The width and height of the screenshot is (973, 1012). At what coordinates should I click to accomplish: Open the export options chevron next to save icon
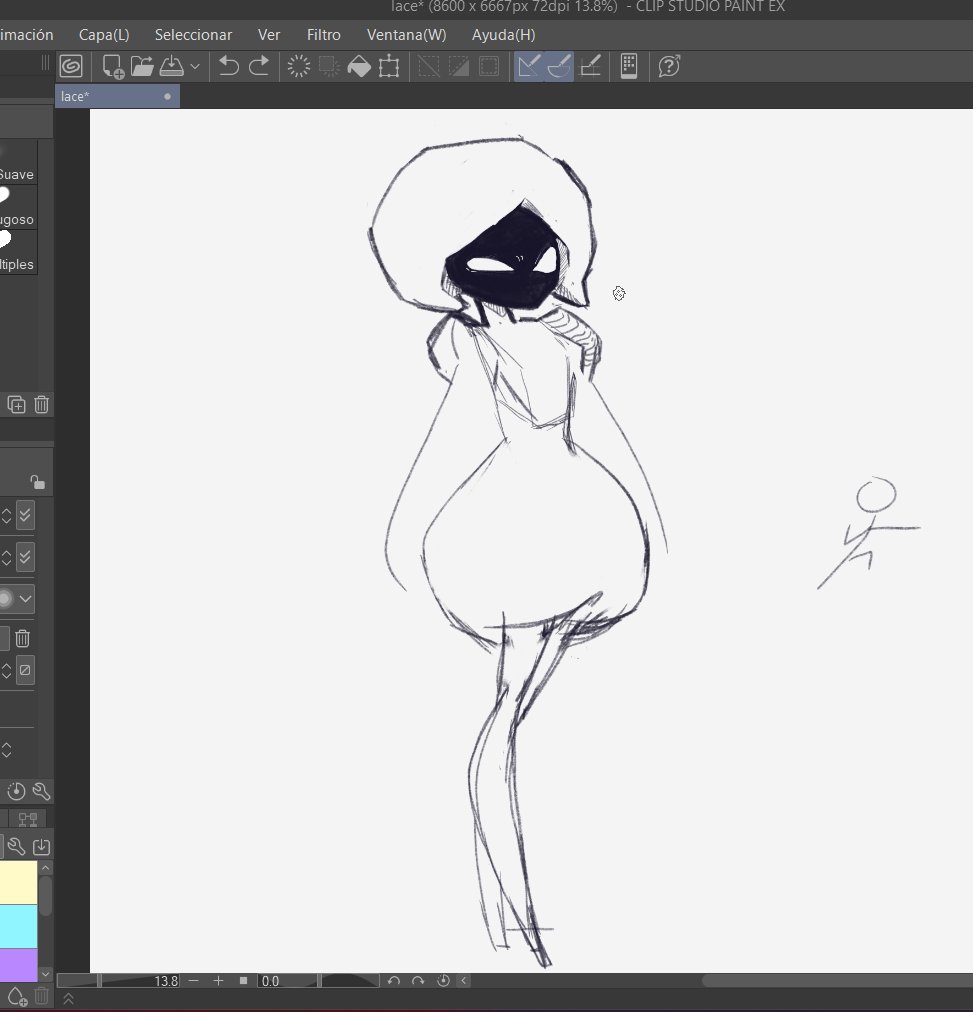[x=196, y=66]
